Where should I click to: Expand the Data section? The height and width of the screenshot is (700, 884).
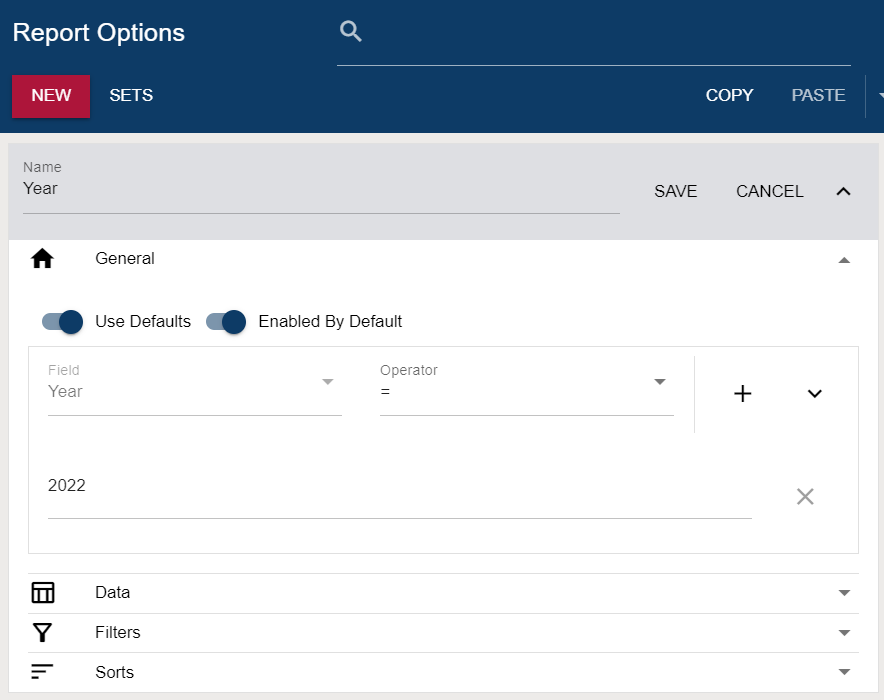pos(844,592)
